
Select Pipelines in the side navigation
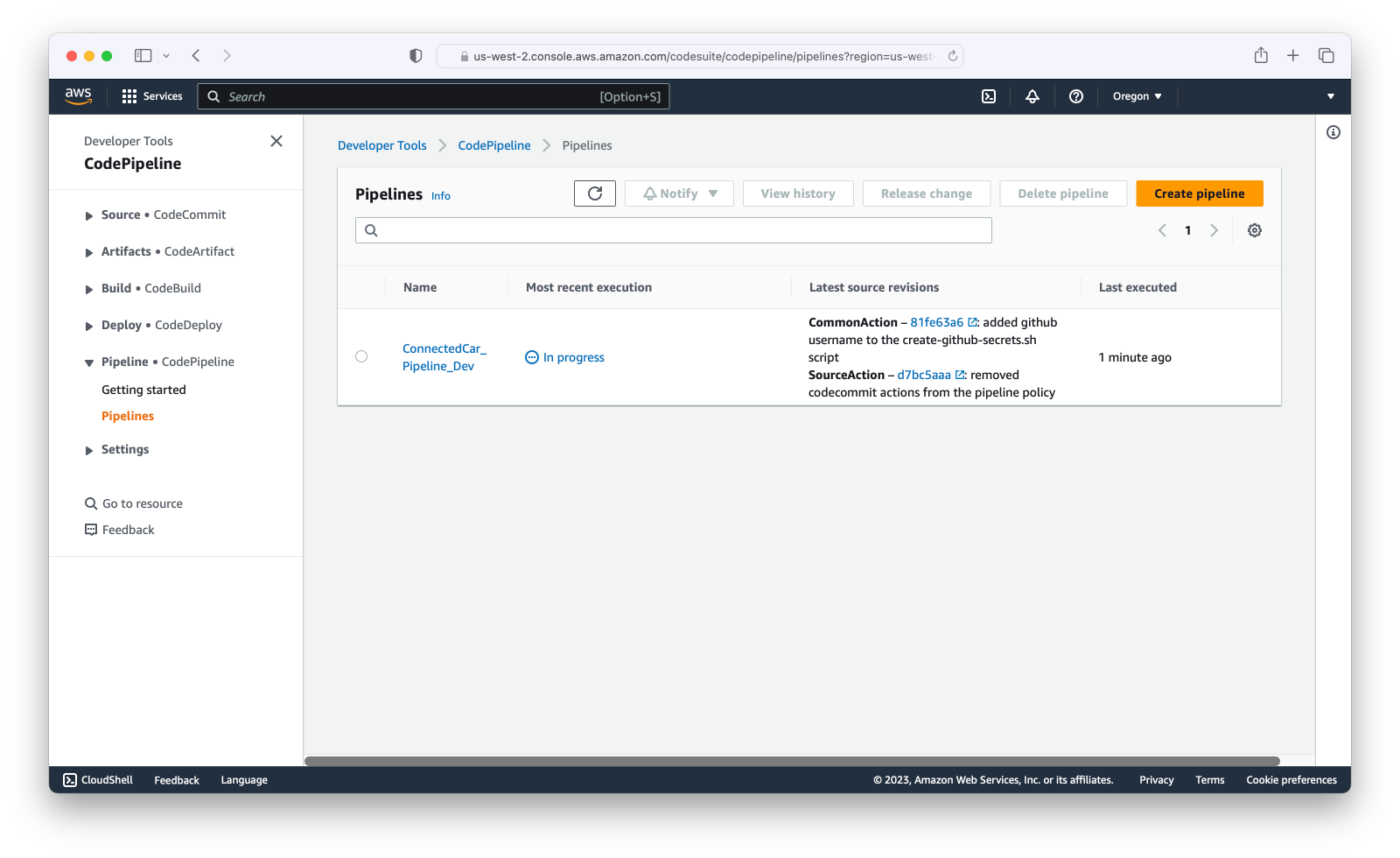pyautogui.click(x=128, y=416)
